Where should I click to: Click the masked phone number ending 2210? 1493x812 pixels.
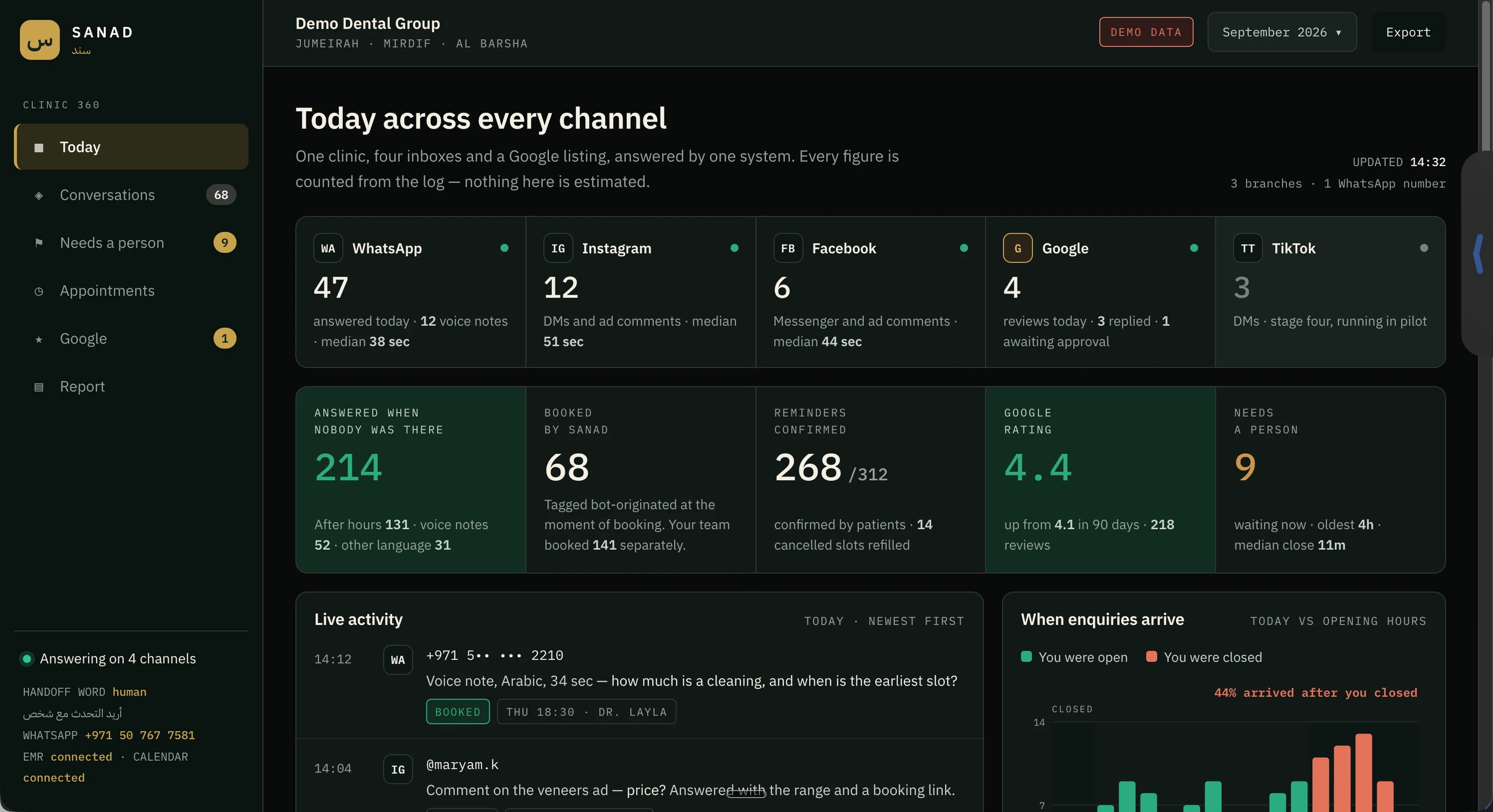point(495,655)
